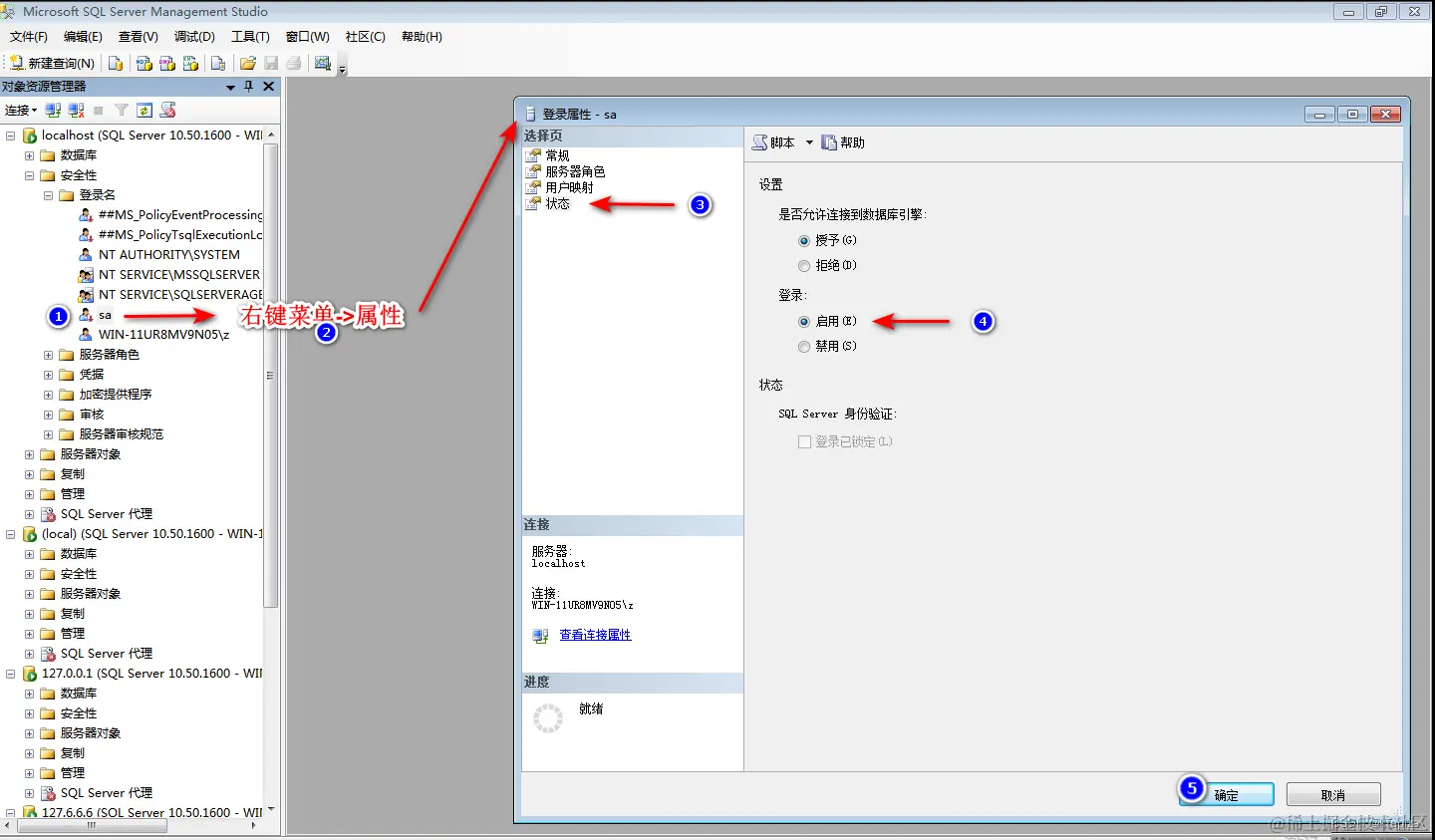Click the script with red X icon
This screenshot has width=1435, height=840.
coord(167,110)
